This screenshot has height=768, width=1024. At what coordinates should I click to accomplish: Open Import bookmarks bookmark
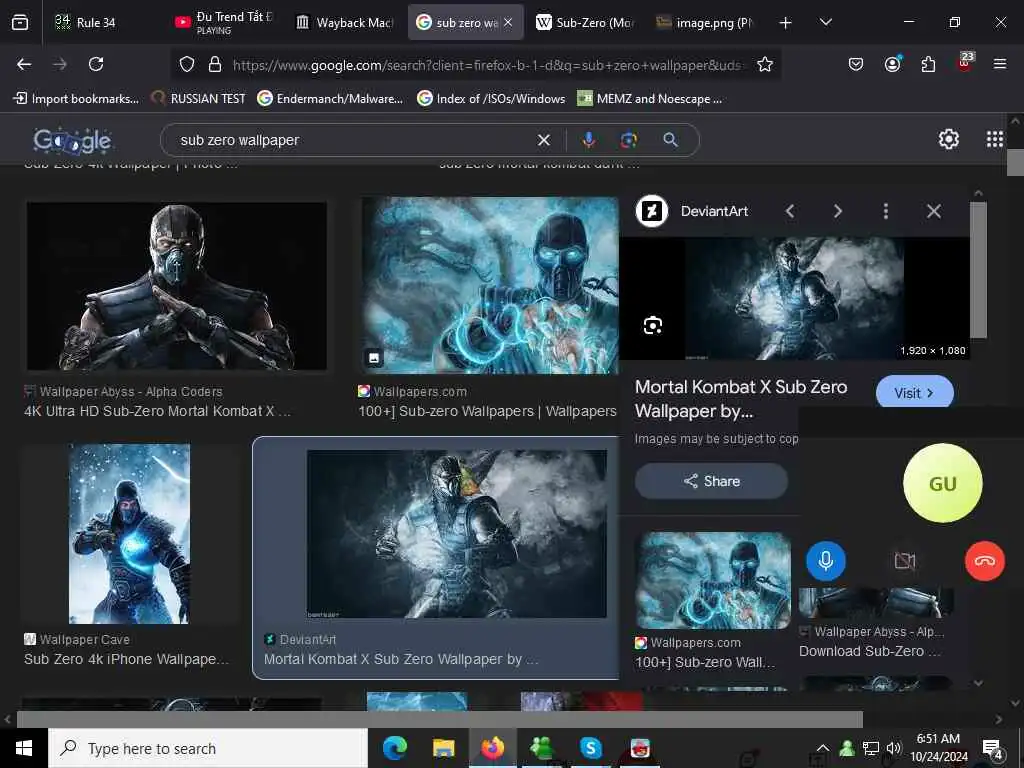click(x=76, y=99)
